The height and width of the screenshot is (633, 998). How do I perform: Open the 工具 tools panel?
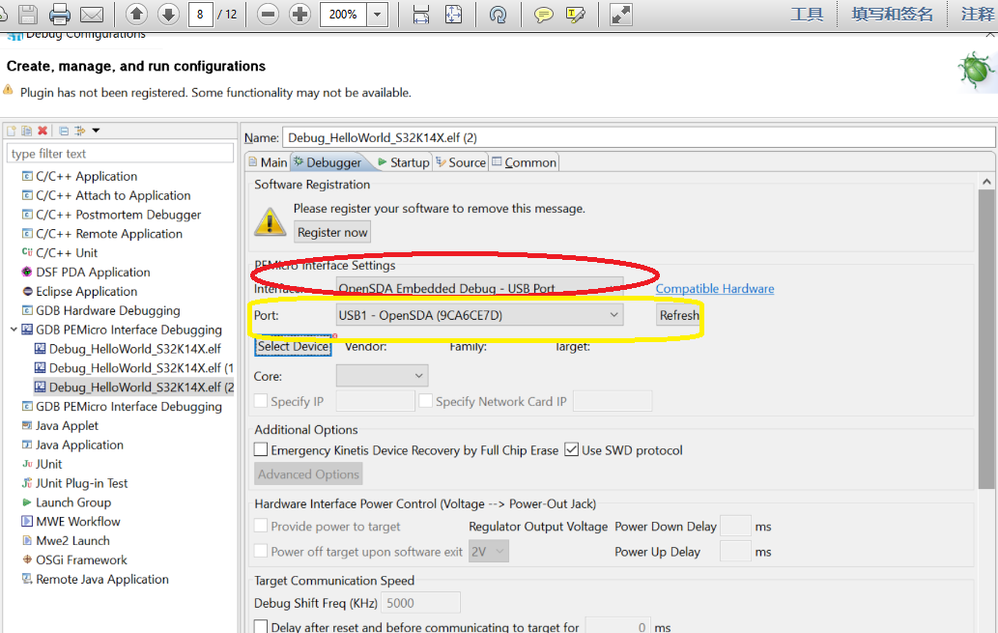[806, 14]
